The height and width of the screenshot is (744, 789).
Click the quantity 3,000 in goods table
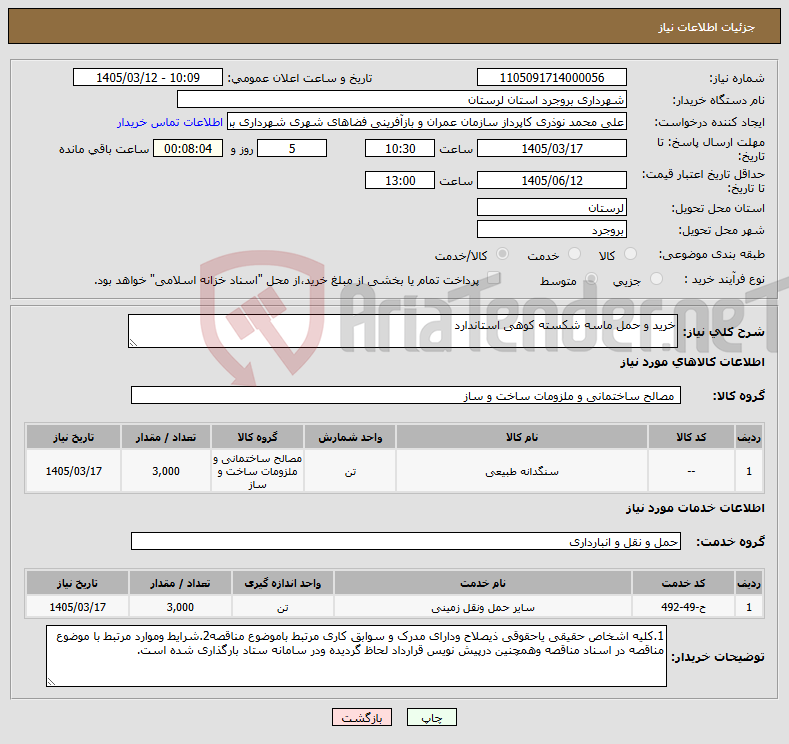coord(166,471)
